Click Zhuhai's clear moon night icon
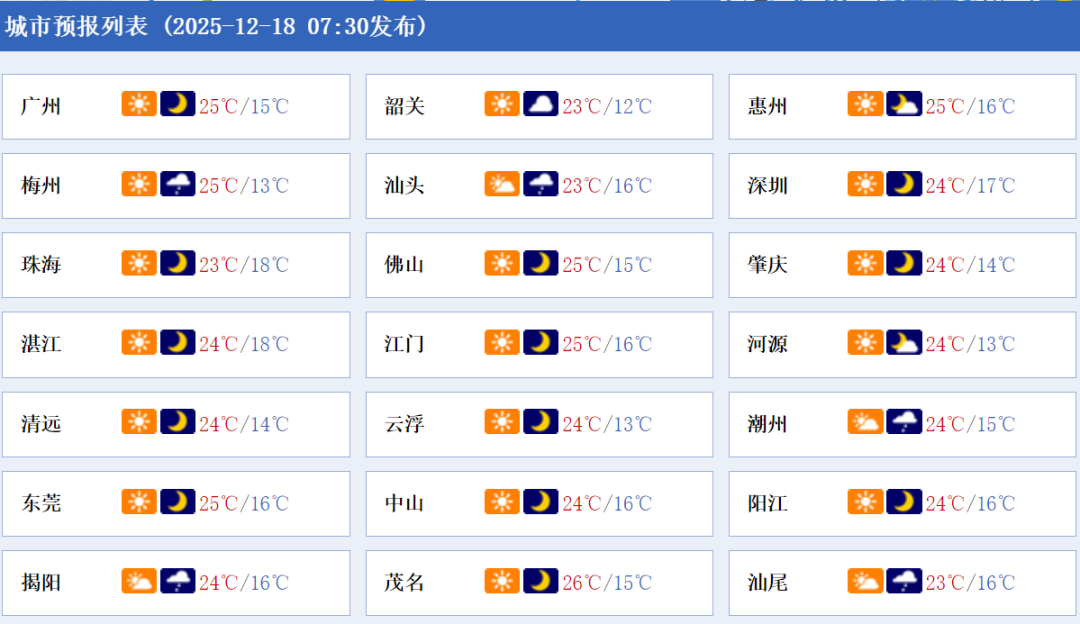The image size is (1080, 624). click(x=177, y=263)
